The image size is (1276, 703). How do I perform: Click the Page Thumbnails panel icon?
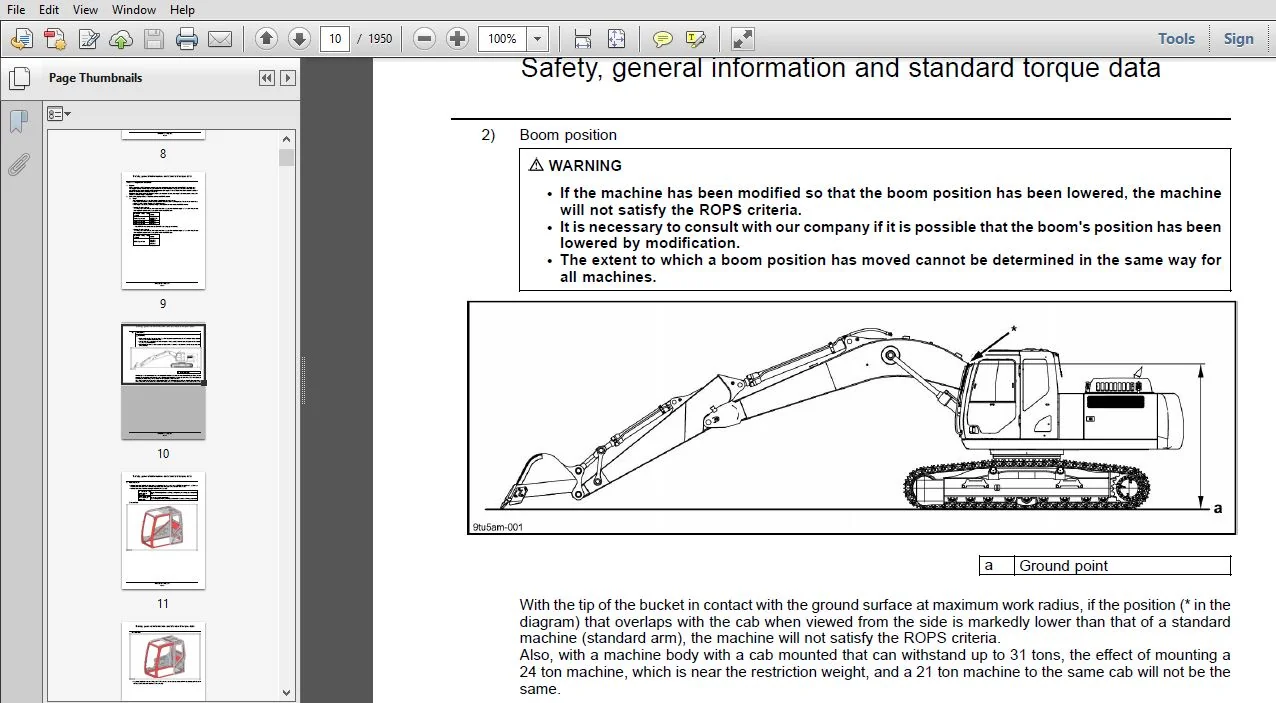(18, 78)
